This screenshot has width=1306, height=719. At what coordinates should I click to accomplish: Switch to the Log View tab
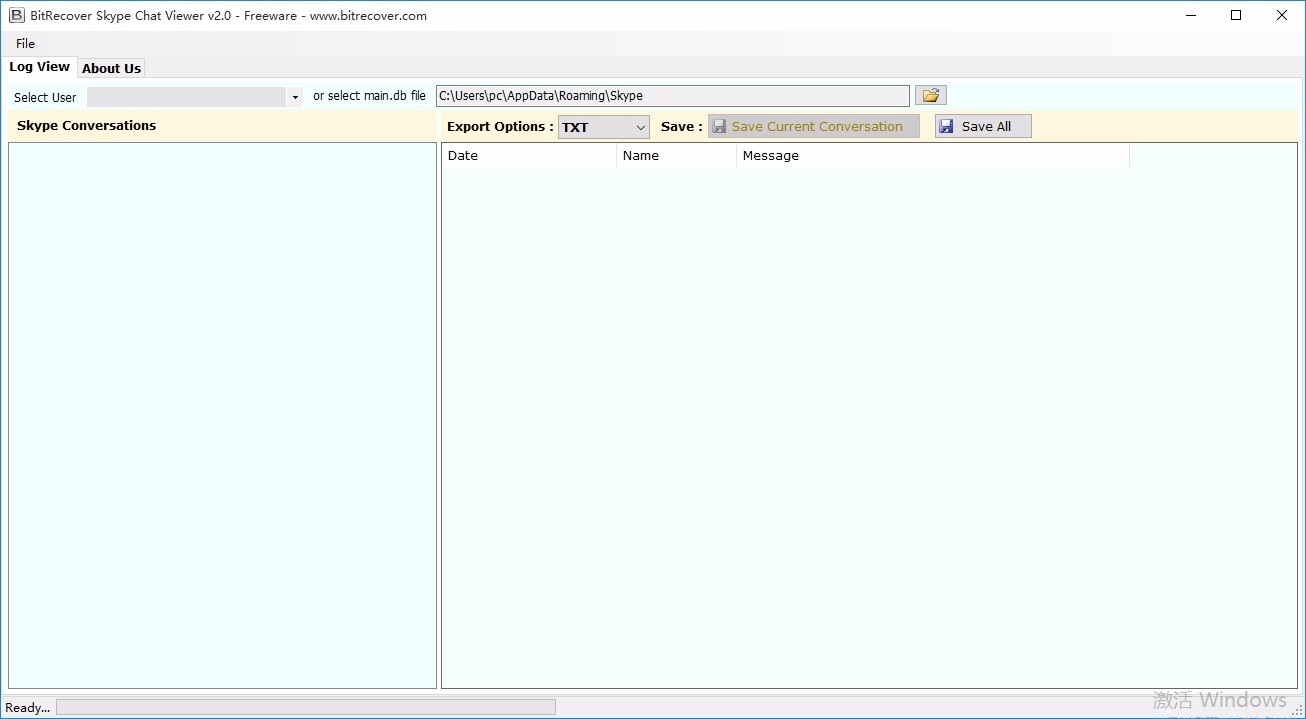click(39, 67)
